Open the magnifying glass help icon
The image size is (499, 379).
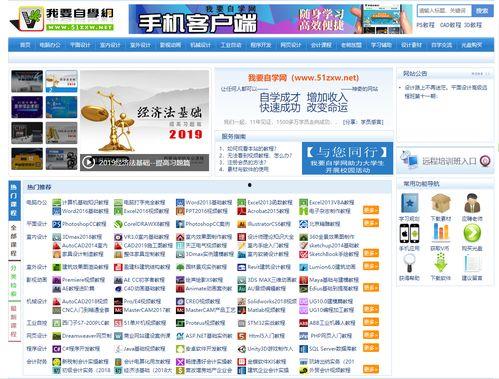click(409, 263)
